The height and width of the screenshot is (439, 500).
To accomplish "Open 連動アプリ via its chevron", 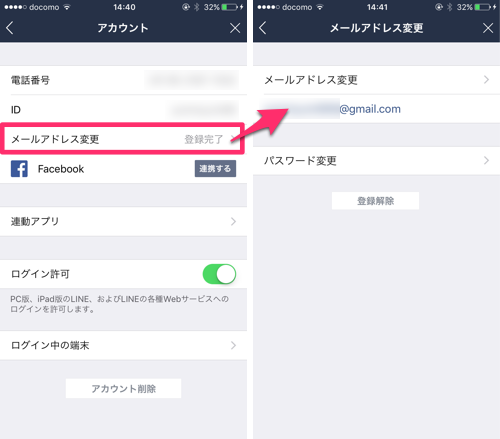I will pyautogui.click(x=233, y=221).
